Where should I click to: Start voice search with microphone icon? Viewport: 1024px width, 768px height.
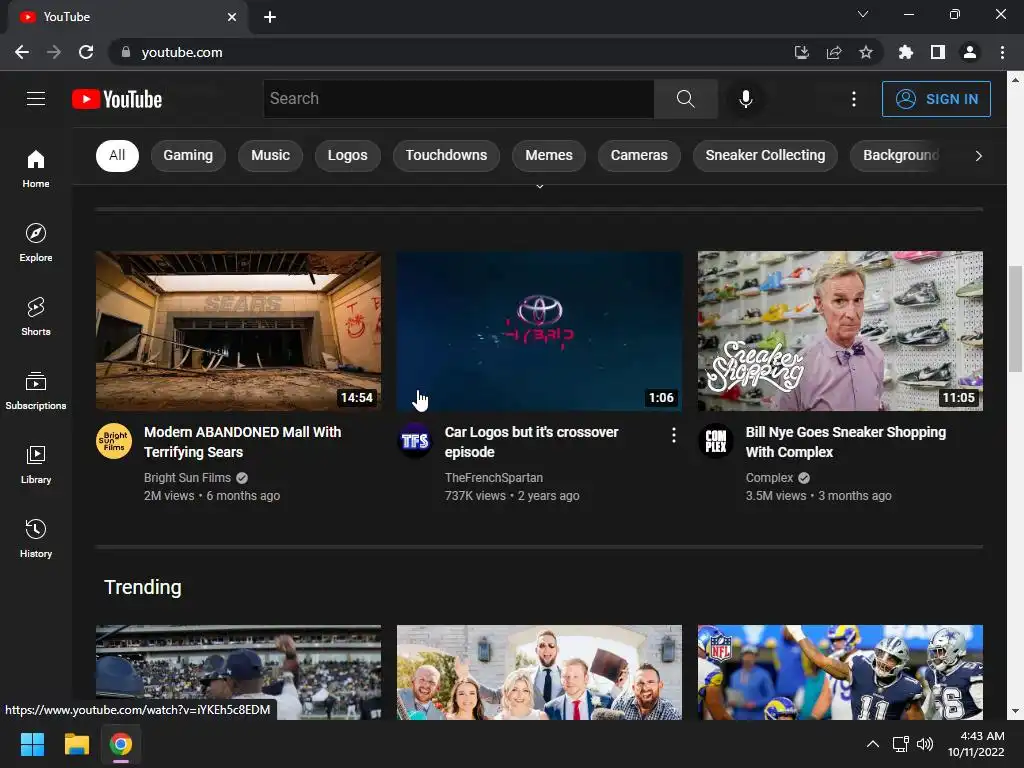click(x=746, y=99)
